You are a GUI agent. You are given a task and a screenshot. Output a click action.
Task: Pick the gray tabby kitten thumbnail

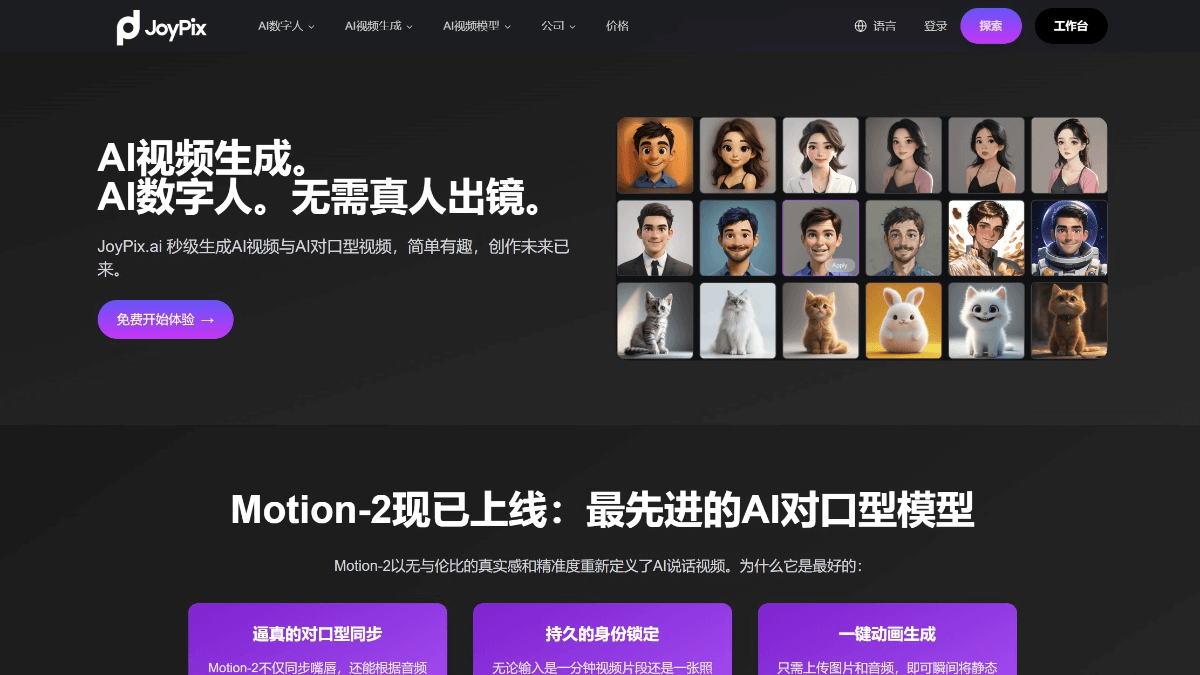(x=655, y=320)
